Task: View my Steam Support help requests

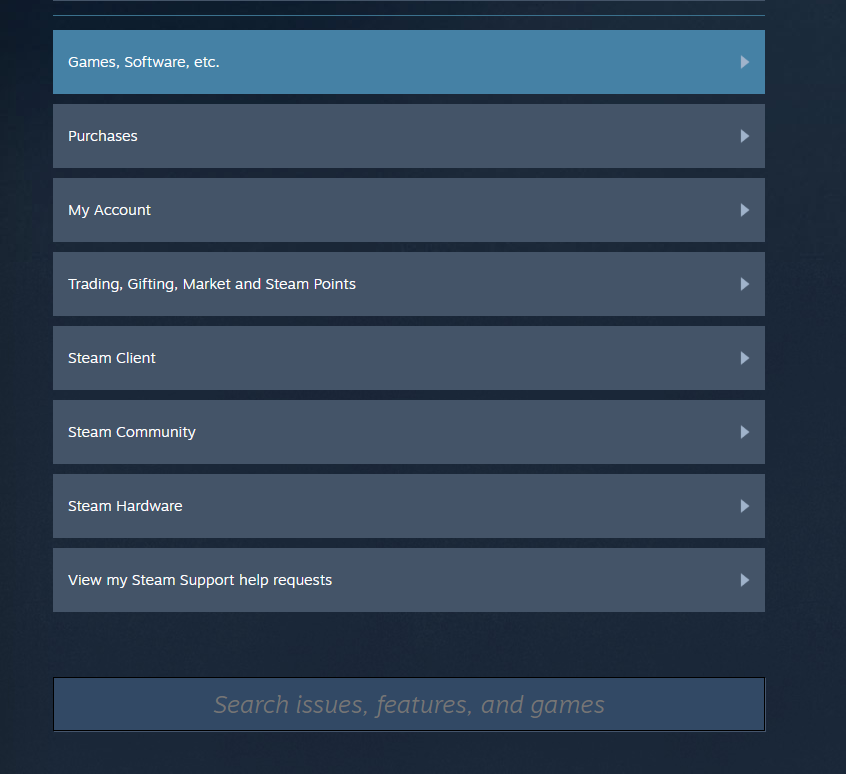Action: 408,580
